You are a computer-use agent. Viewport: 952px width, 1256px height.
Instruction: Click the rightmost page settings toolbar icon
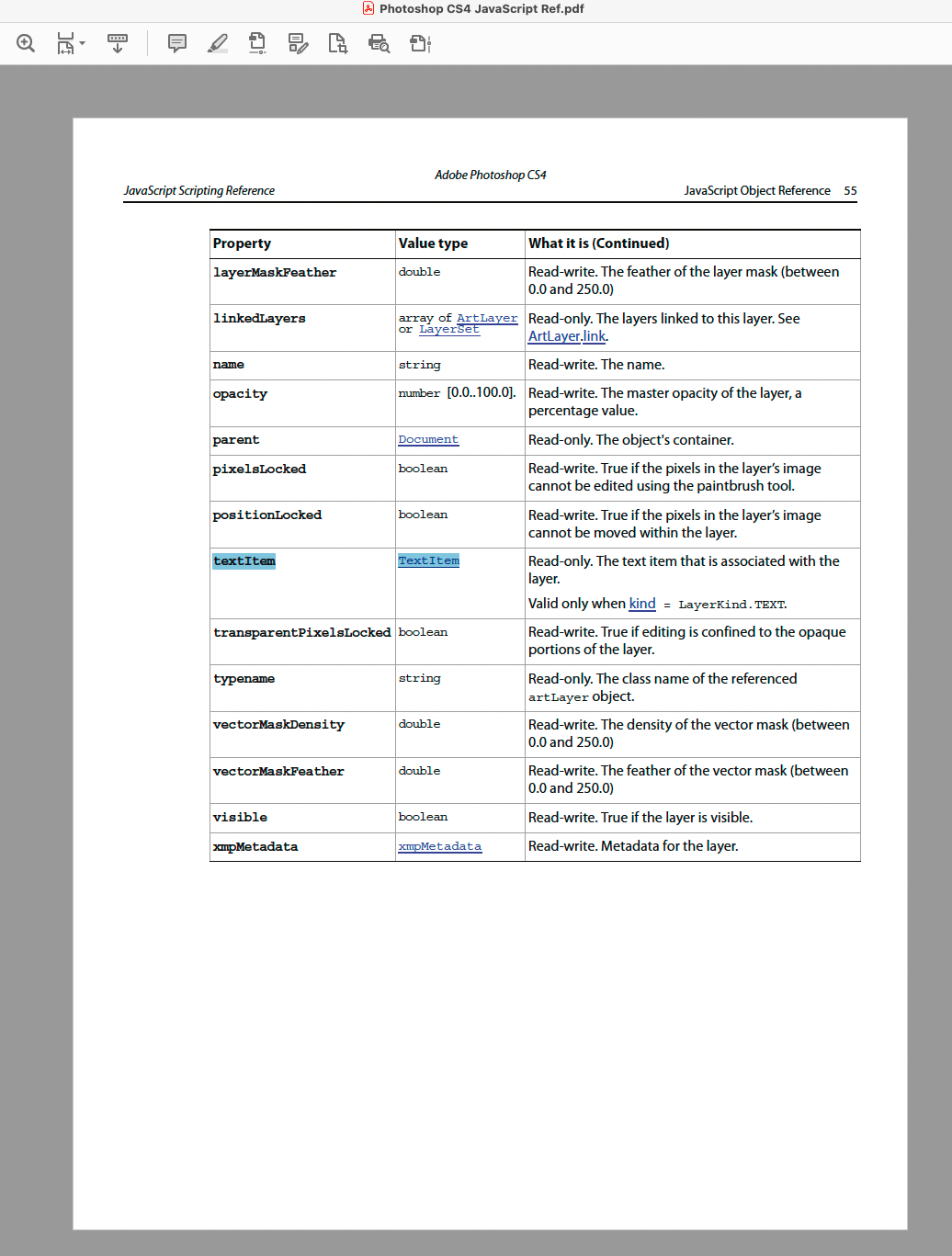click(x=420, y=43)
